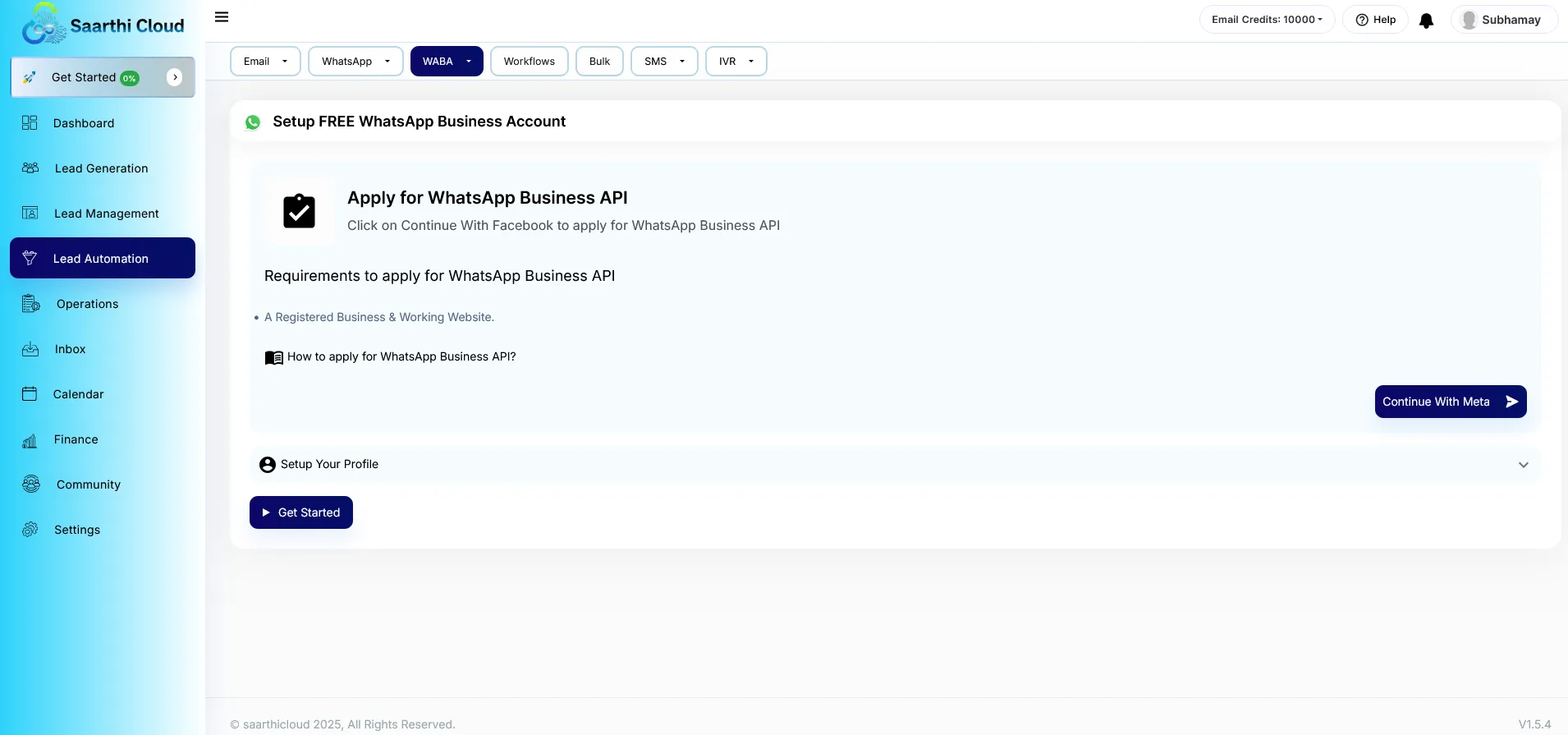Viewport: 1568px width, 735px height.
Task: Open the IVR dropdown
Action: [x=736, y=62]
